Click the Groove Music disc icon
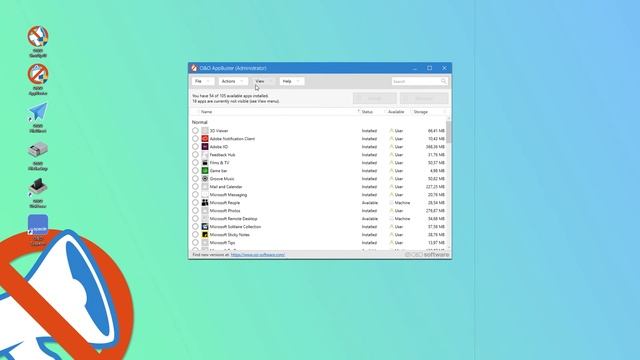Image resolution: width=640 pixels, height=360 pixels. [x=205, y=179]
